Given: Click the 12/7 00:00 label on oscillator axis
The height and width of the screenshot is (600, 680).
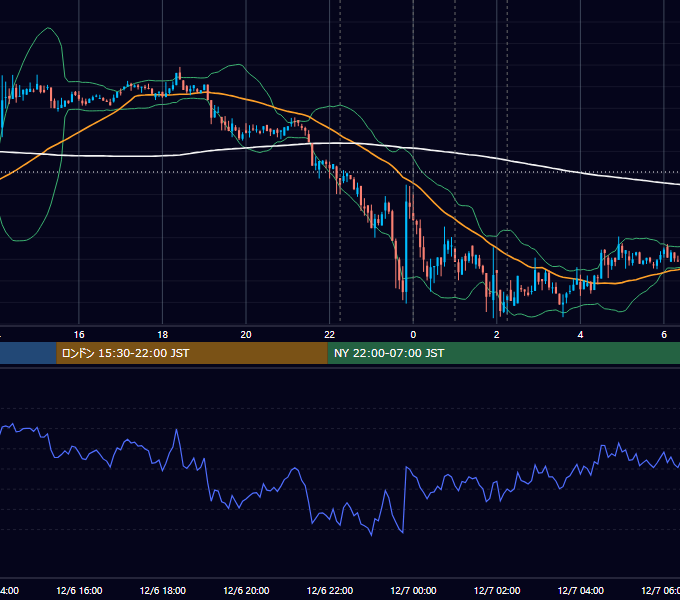Looking at the screenshot, I should [413, 590].
